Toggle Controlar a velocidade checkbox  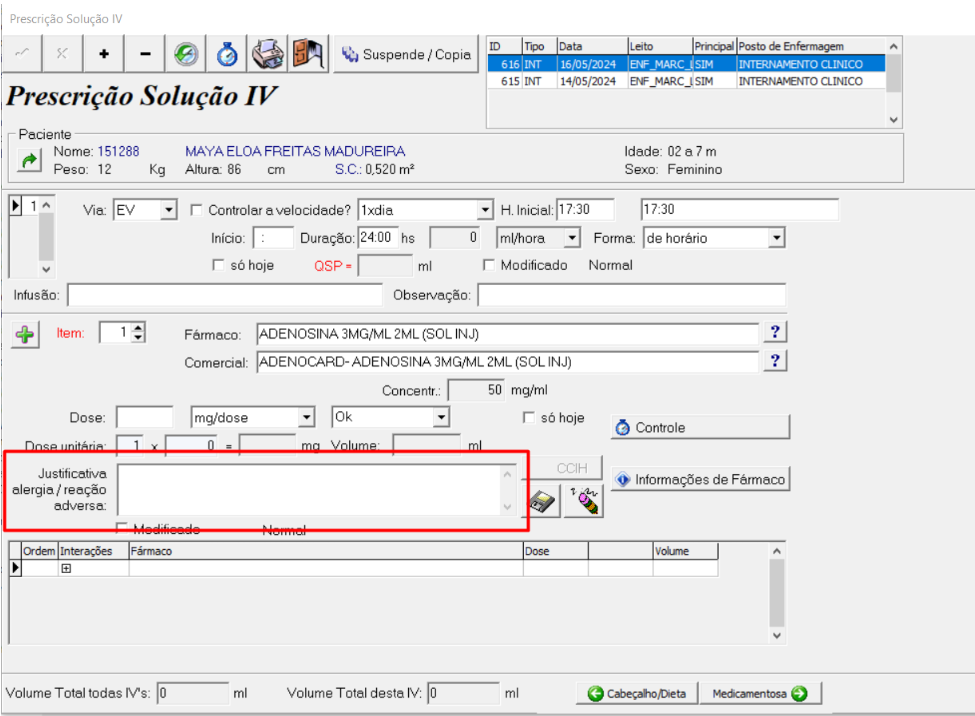(196, 210)
